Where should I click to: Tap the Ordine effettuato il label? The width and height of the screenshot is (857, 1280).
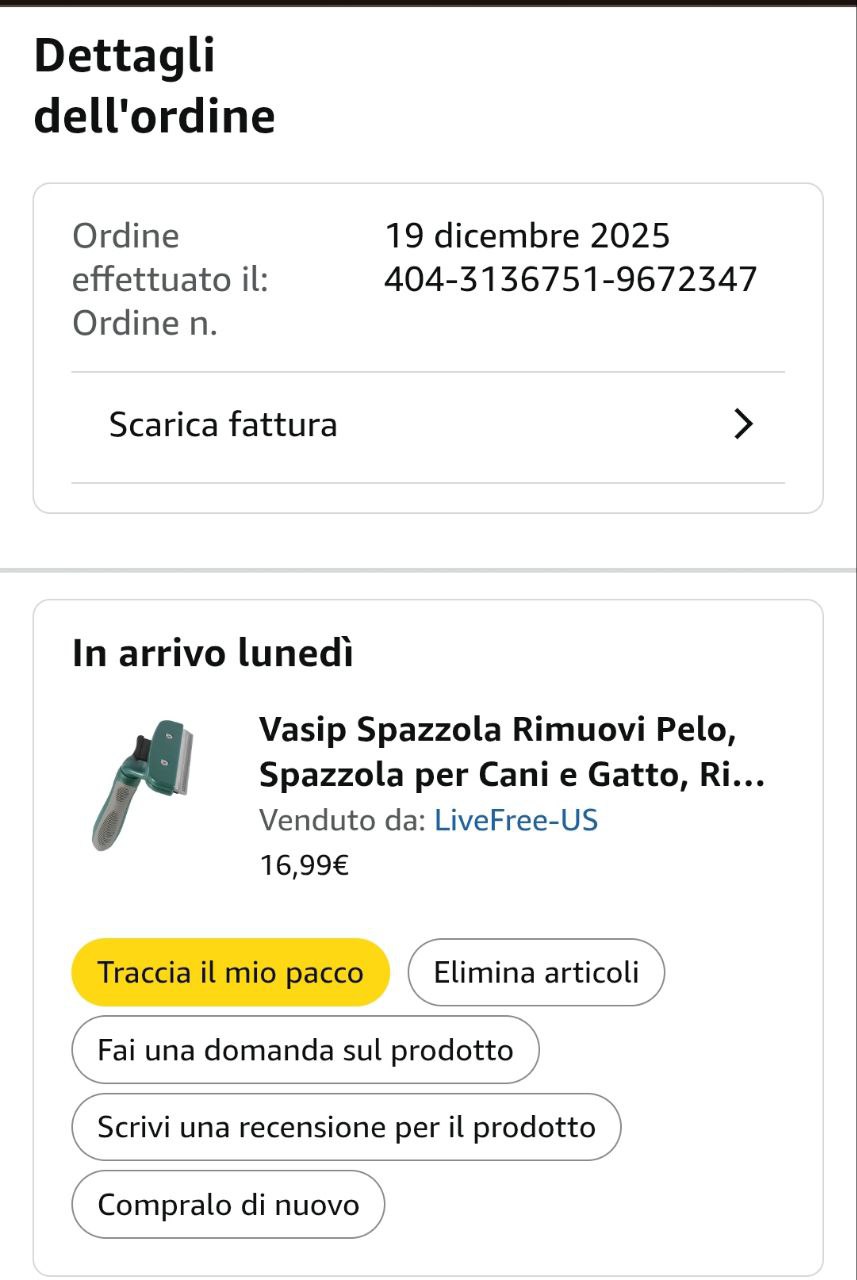(170, 258)
